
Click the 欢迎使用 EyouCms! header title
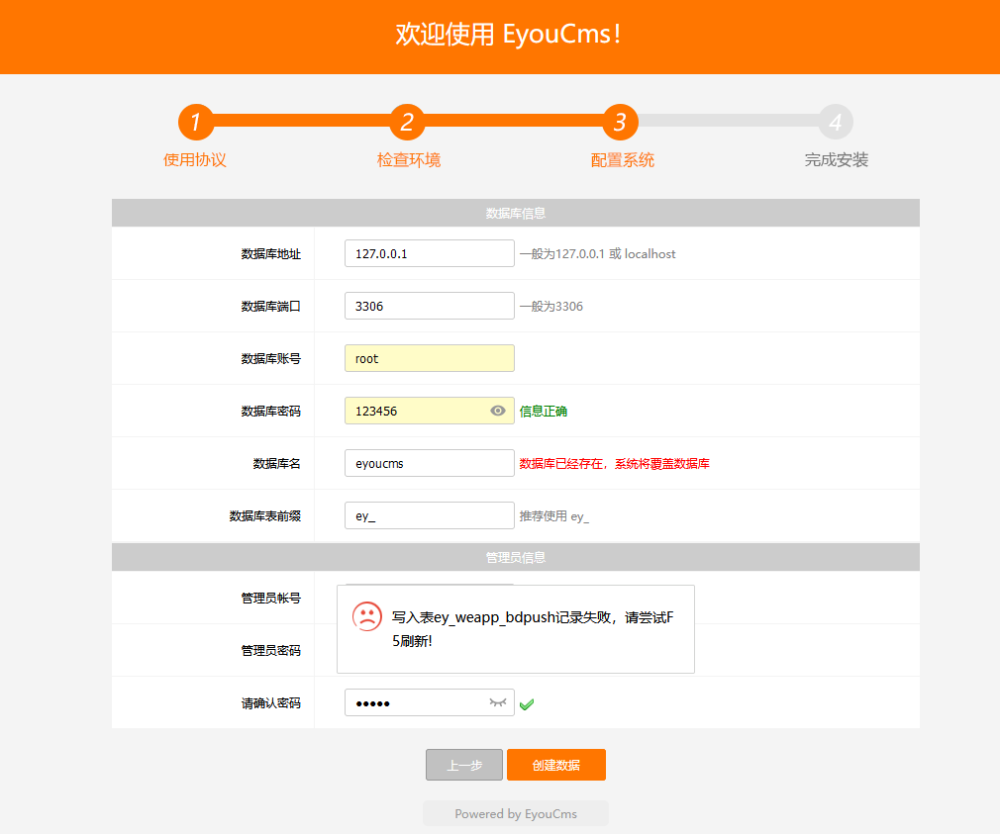pos(508,34)
